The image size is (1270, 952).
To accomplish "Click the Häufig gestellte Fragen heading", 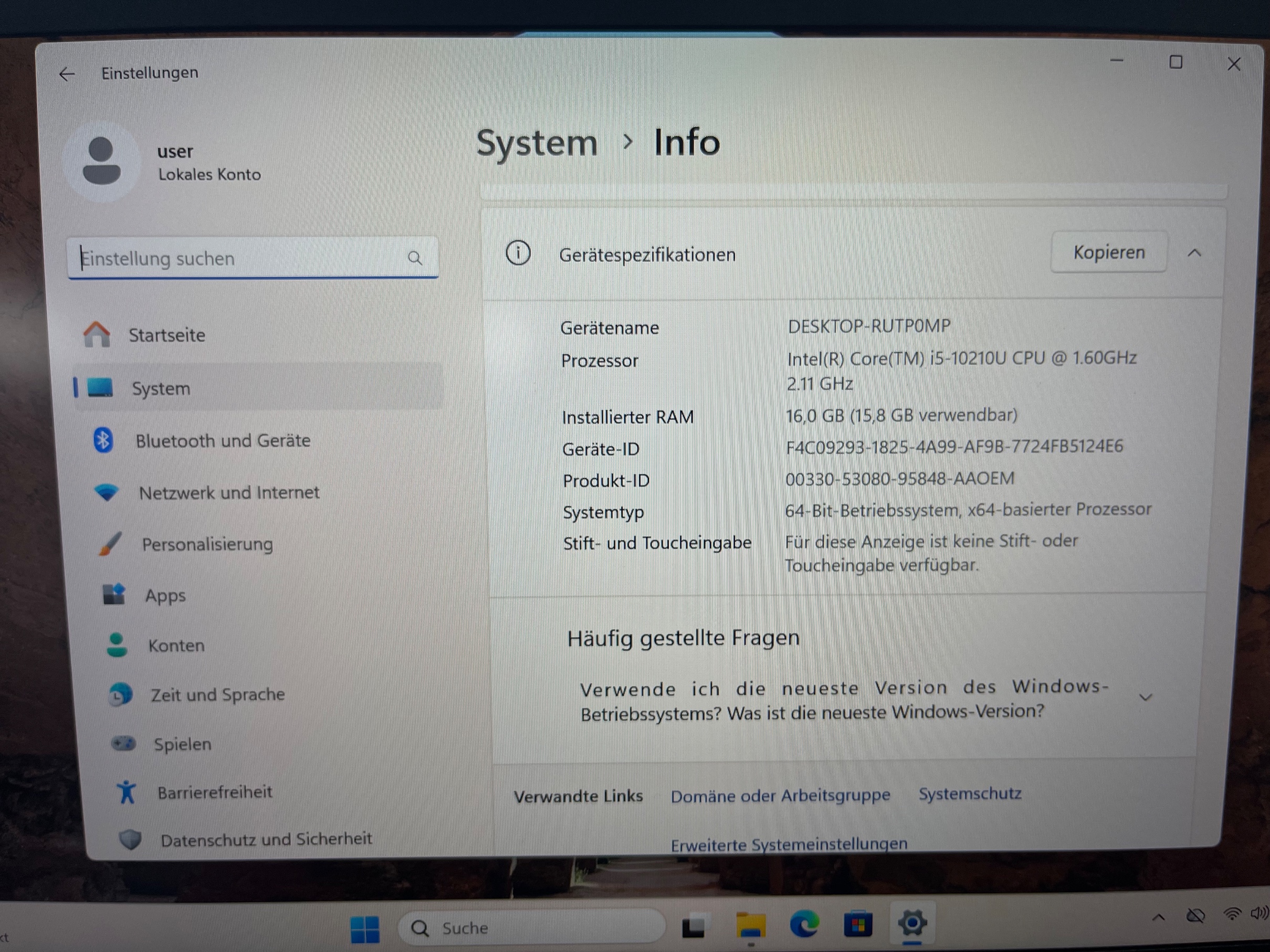I will pos(683,638).
